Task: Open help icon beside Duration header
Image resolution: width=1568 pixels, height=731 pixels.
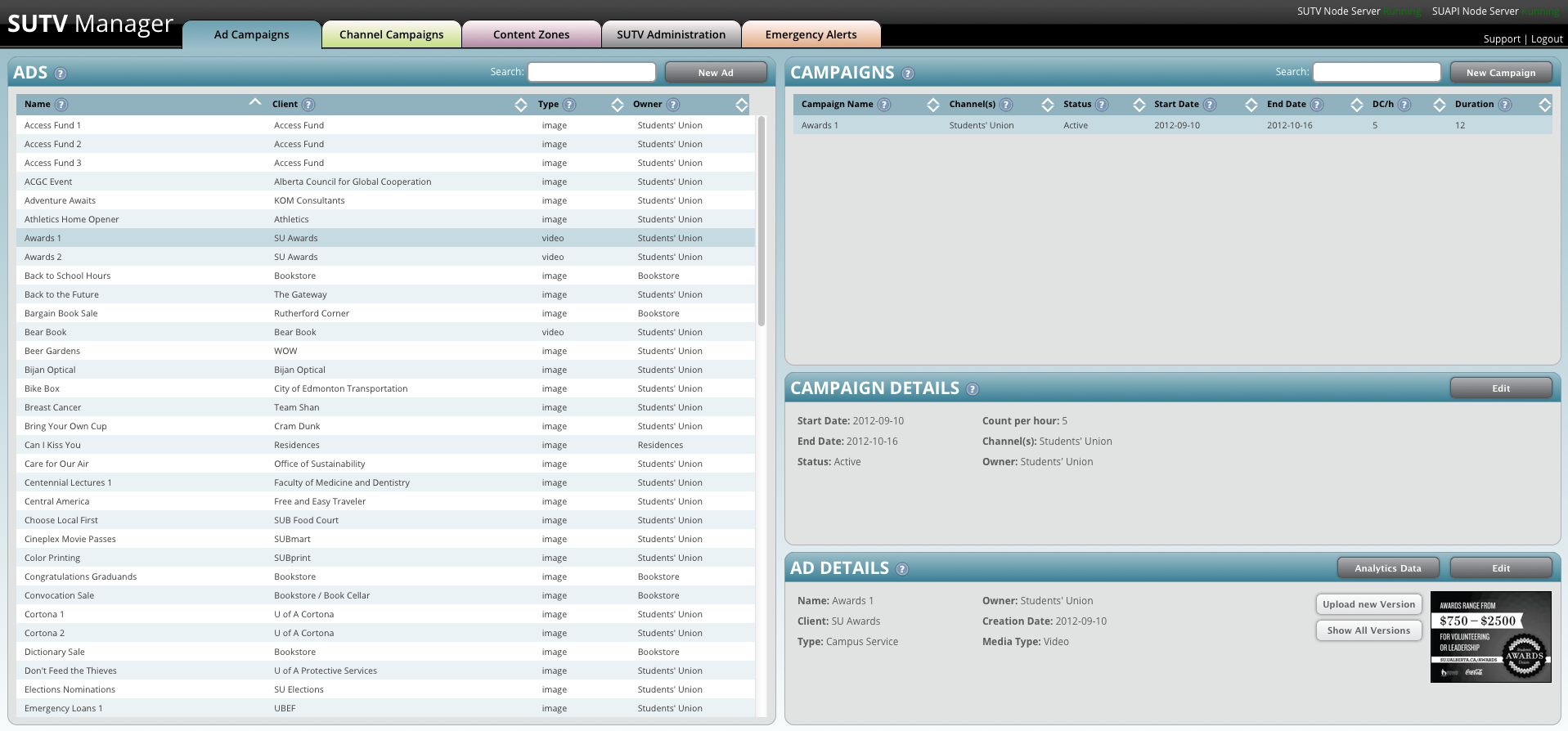Action: pos(1505,105)
